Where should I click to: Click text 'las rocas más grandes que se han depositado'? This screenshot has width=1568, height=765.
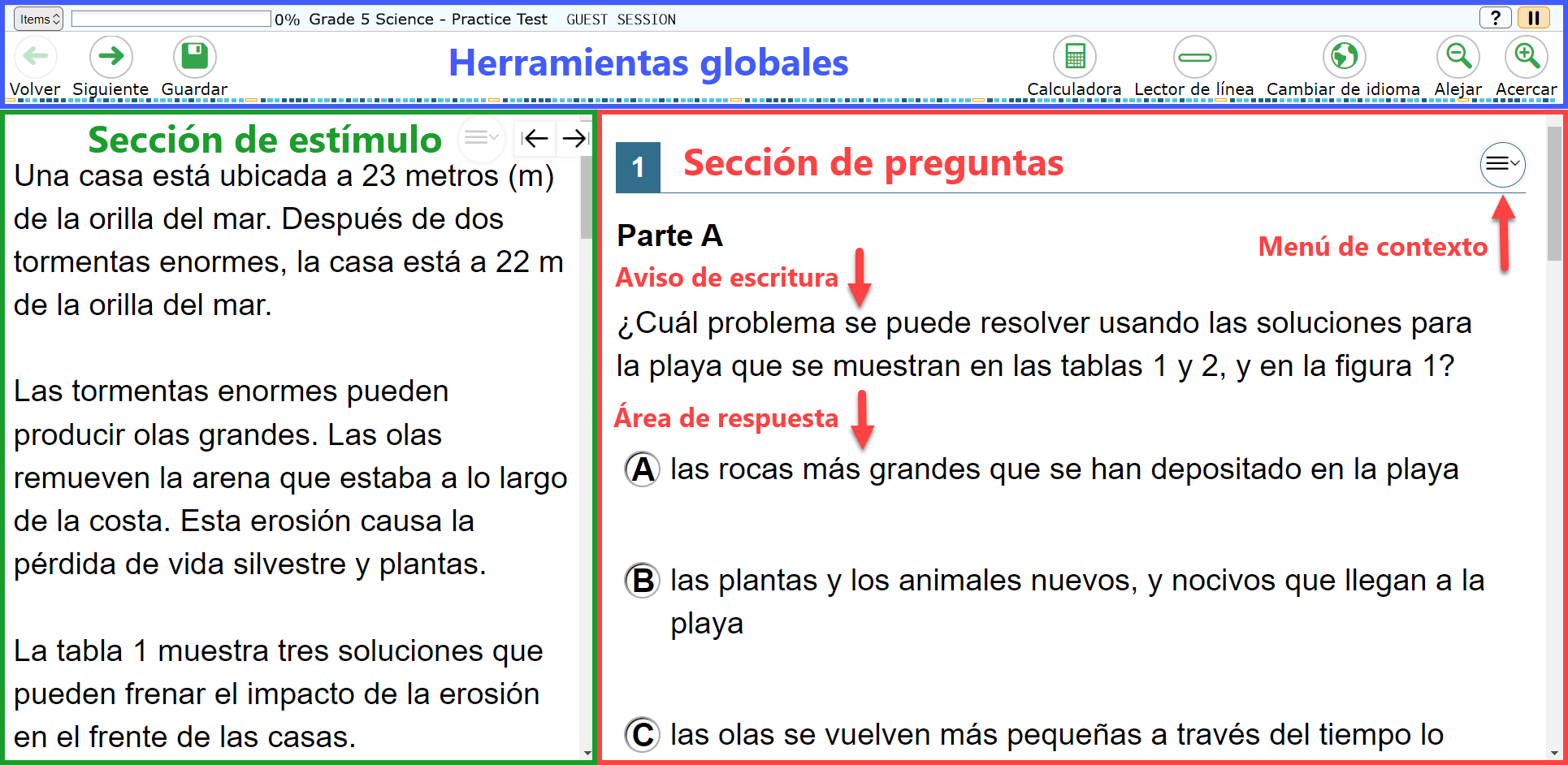tap(988, 469)
